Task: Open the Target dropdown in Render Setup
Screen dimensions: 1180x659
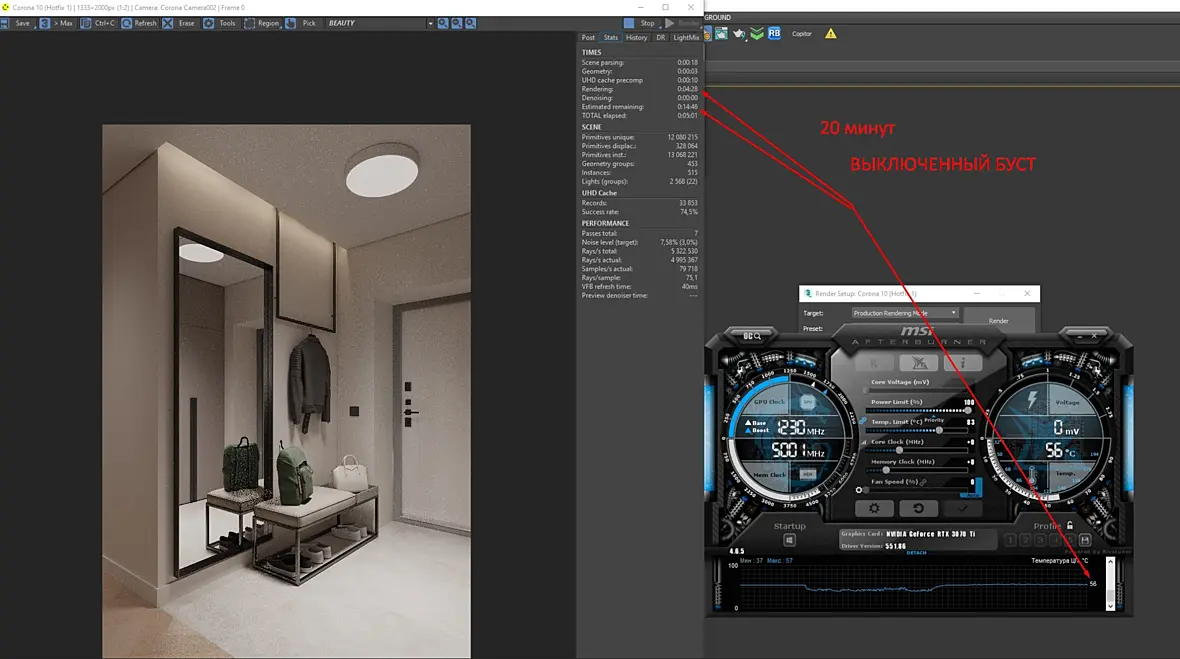Action: coord(905,313)
